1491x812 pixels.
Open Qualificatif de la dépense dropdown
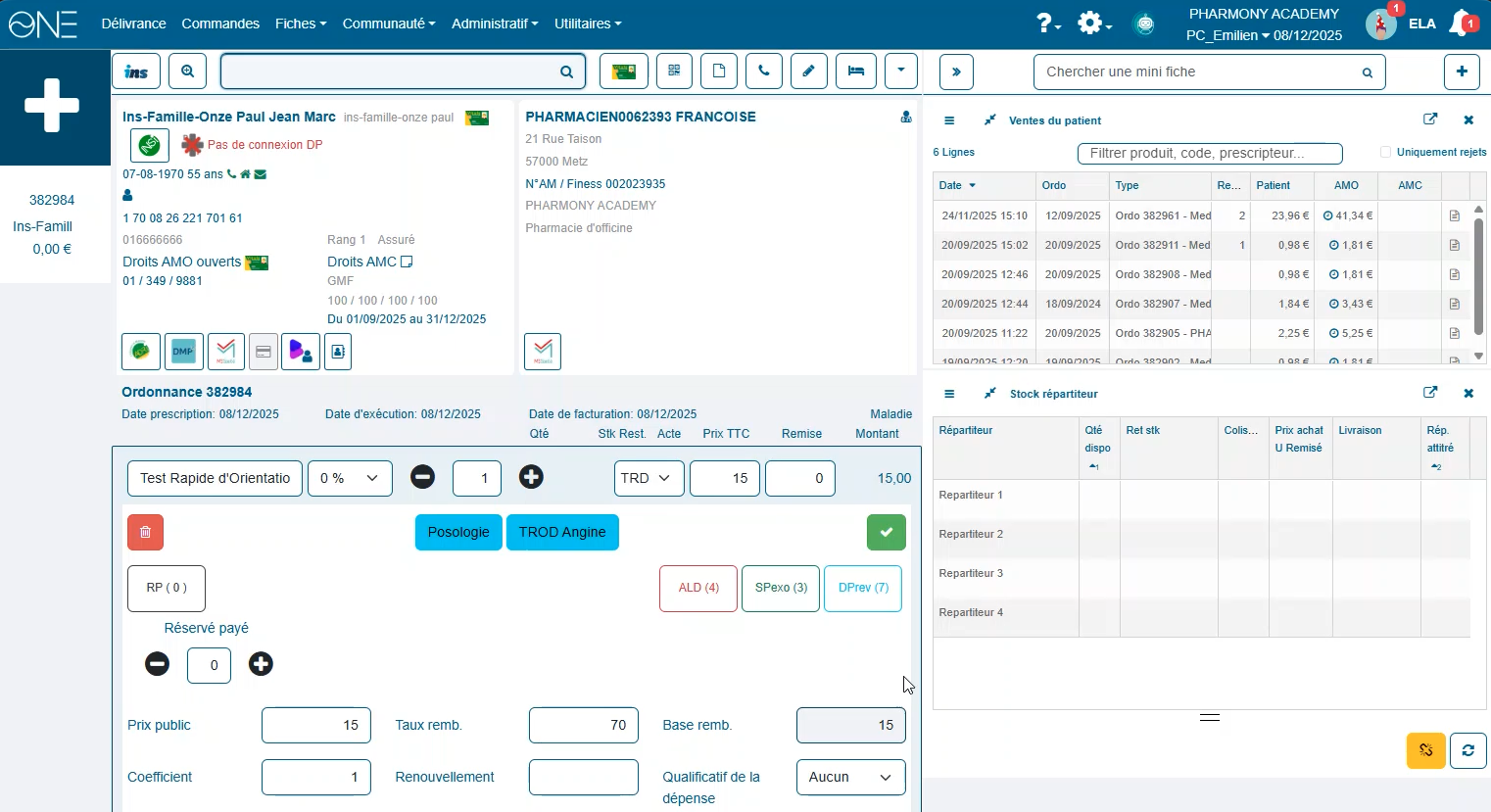pyautogui.click(x=851, y=777)
